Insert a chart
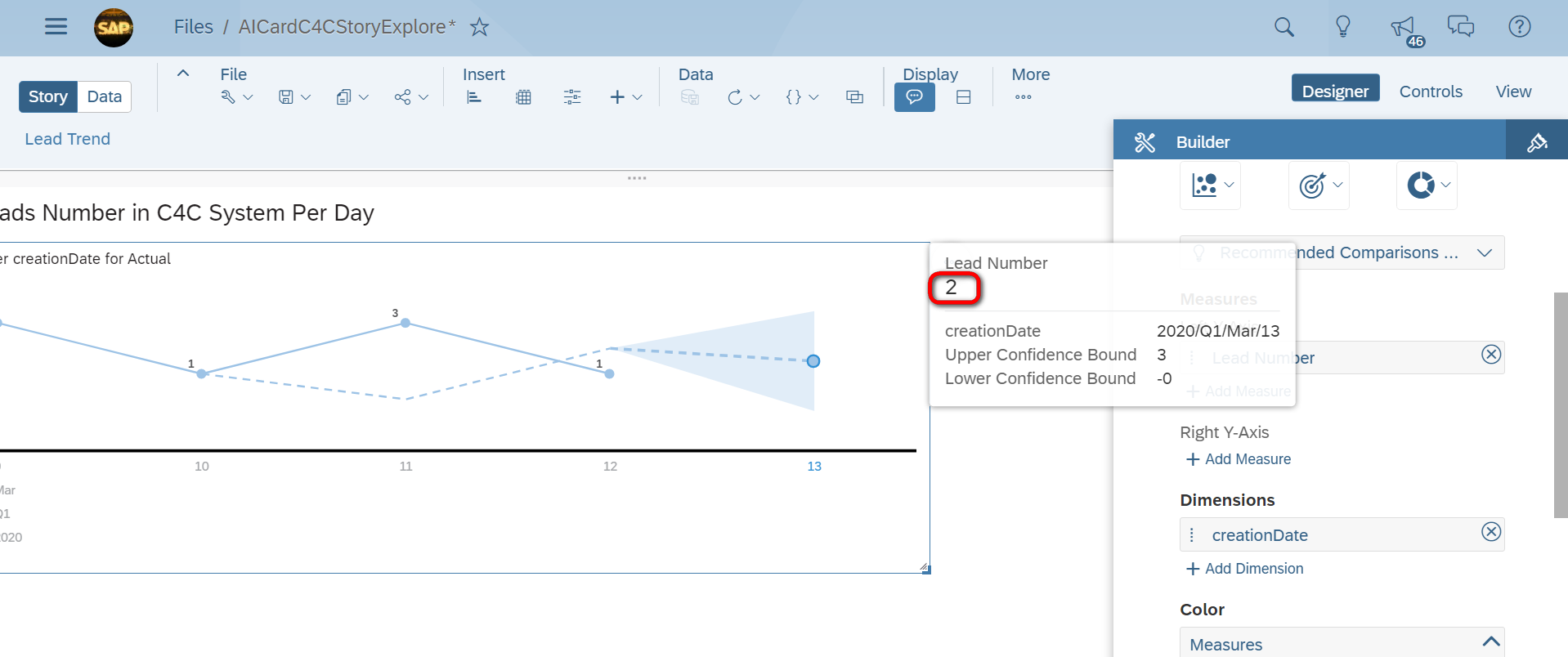 tap(474, 97)
